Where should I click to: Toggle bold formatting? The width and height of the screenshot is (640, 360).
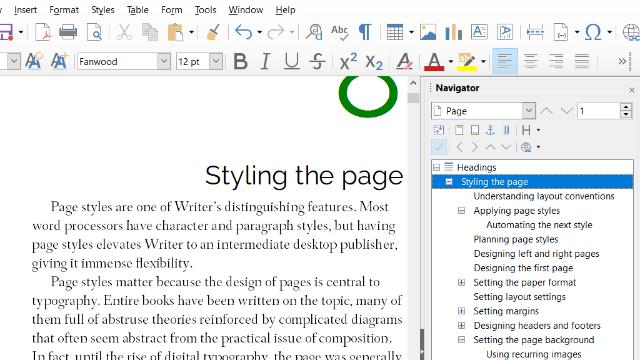[240, 62]
